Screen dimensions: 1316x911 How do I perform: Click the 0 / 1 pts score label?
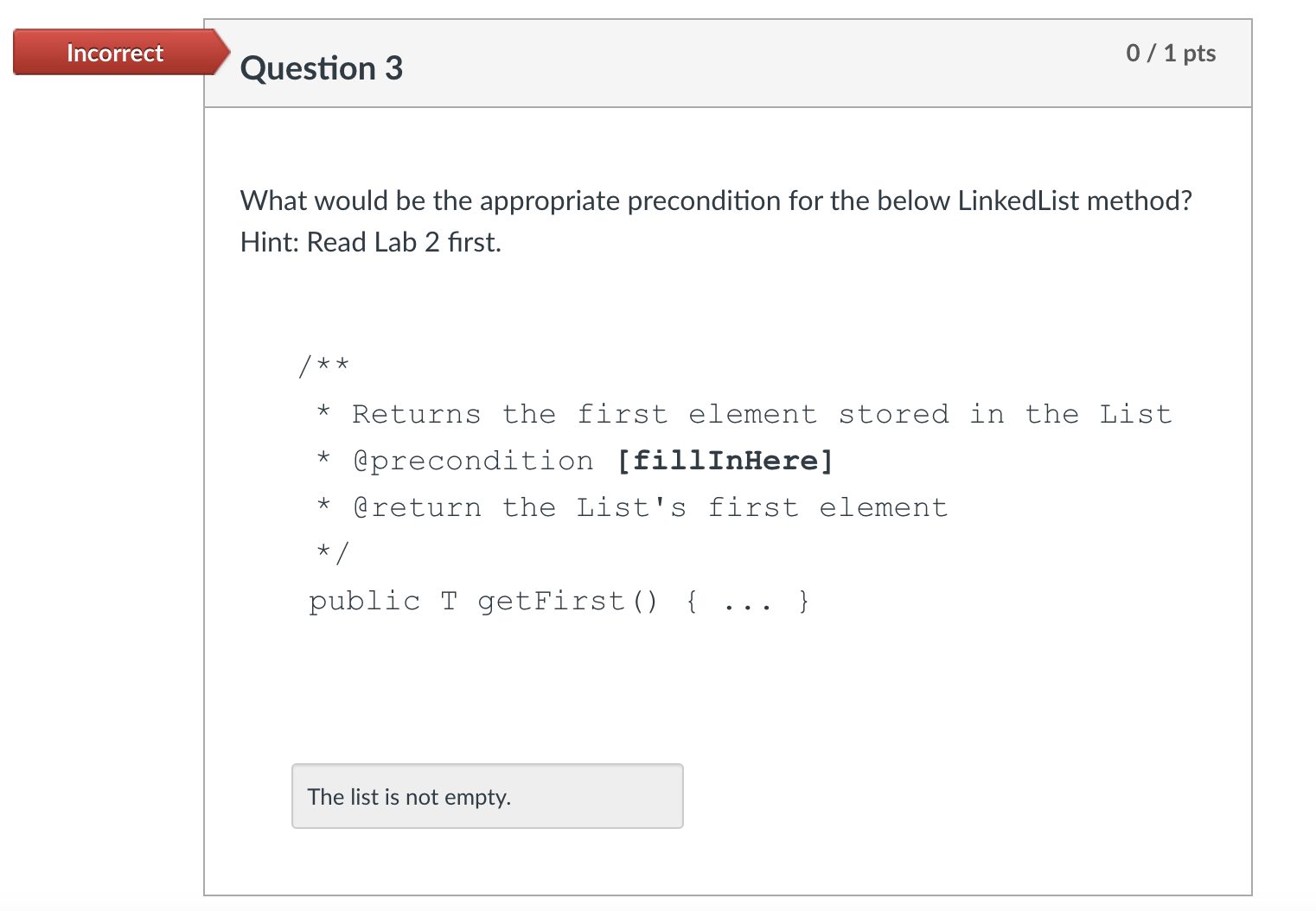tap(1171, 53)
